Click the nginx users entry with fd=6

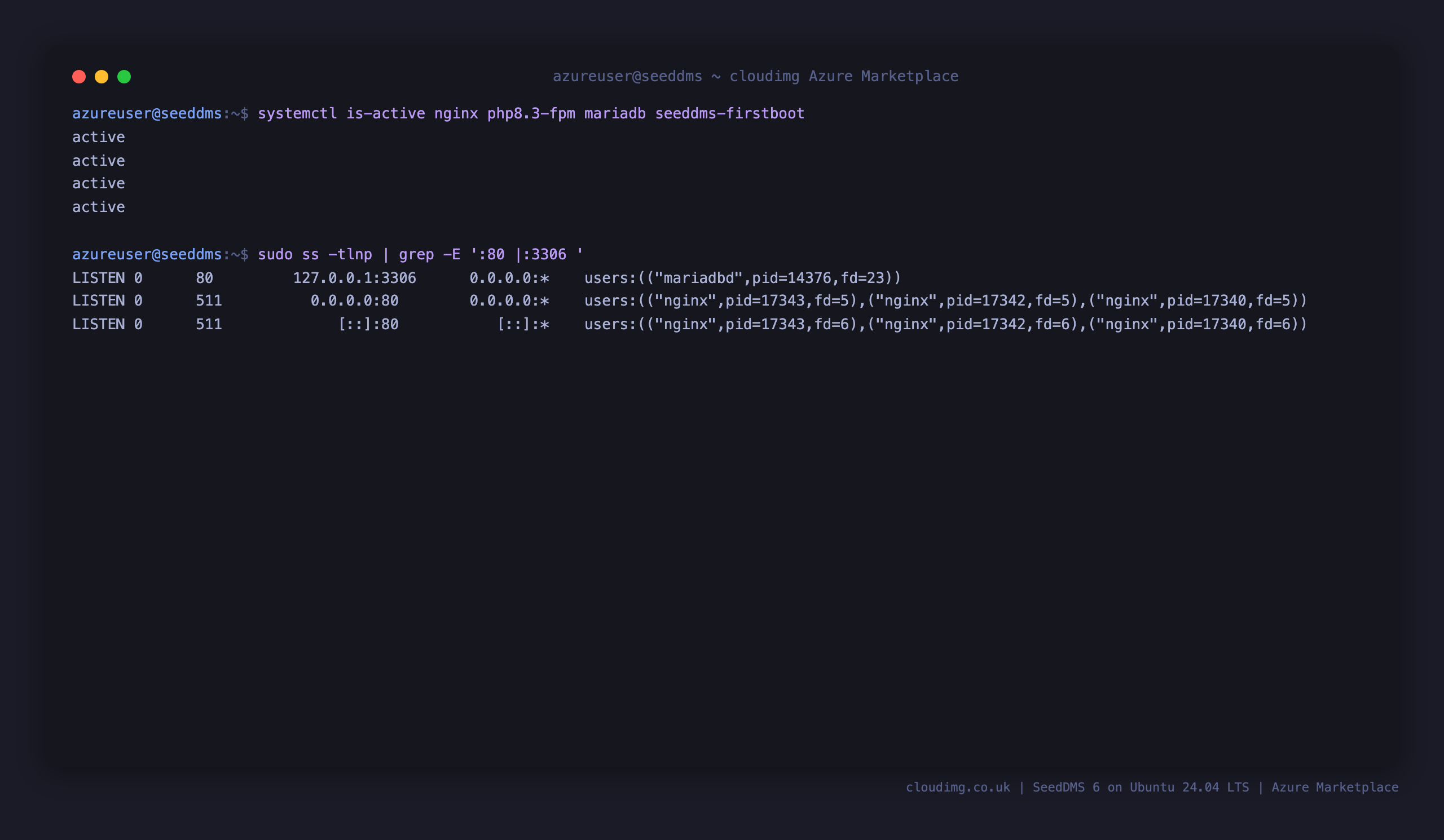945,324
